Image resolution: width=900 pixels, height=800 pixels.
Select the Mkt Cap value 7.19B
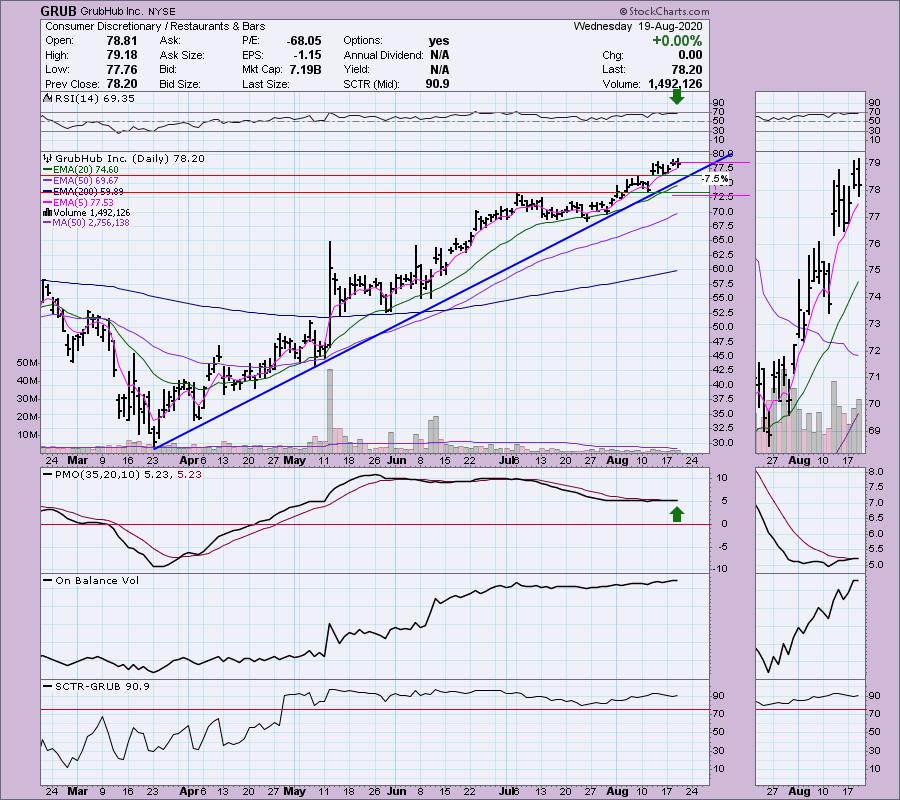[x=304, y=69]
